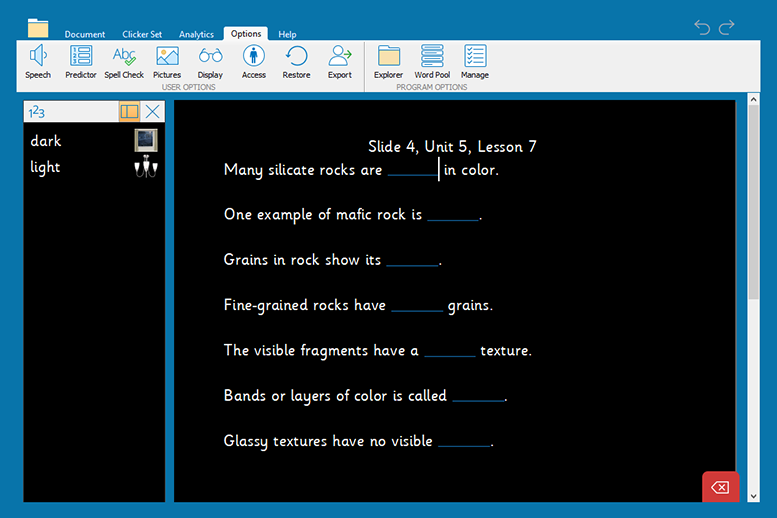The image size is (777, 518).
Task: Switch to the Document tab
Action: coord(85,34)
